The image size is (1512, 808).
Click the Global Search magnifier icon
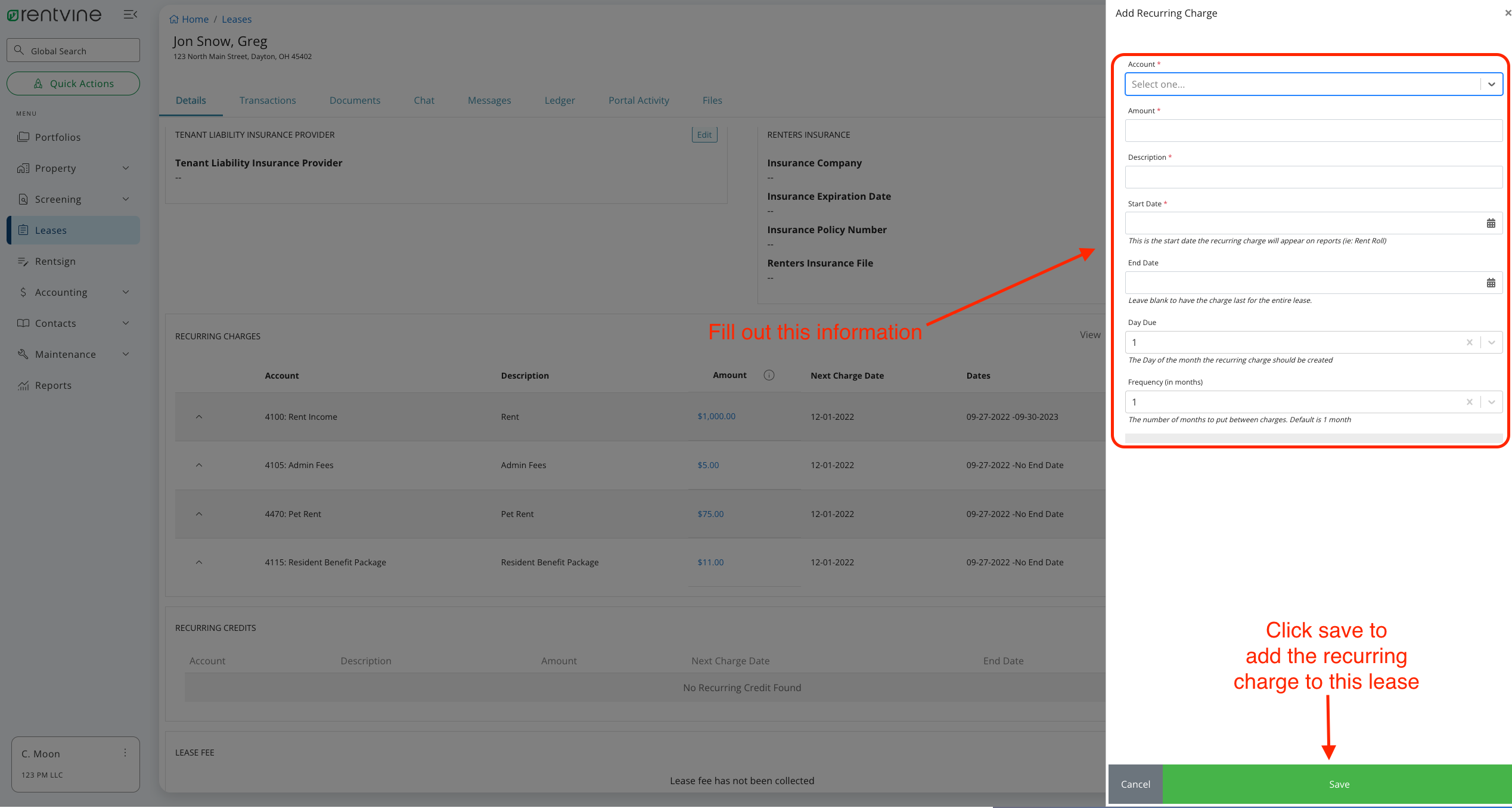(18, 50)
